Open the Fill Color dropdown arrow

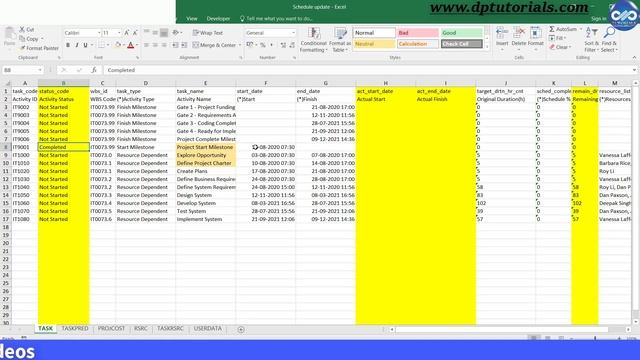point(124,45)
